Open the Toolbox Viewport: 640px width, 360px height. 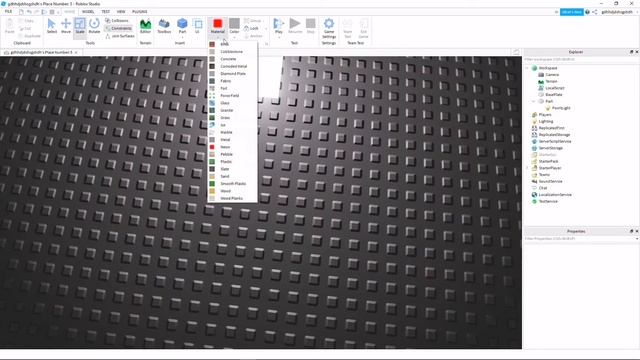[164, 26]
